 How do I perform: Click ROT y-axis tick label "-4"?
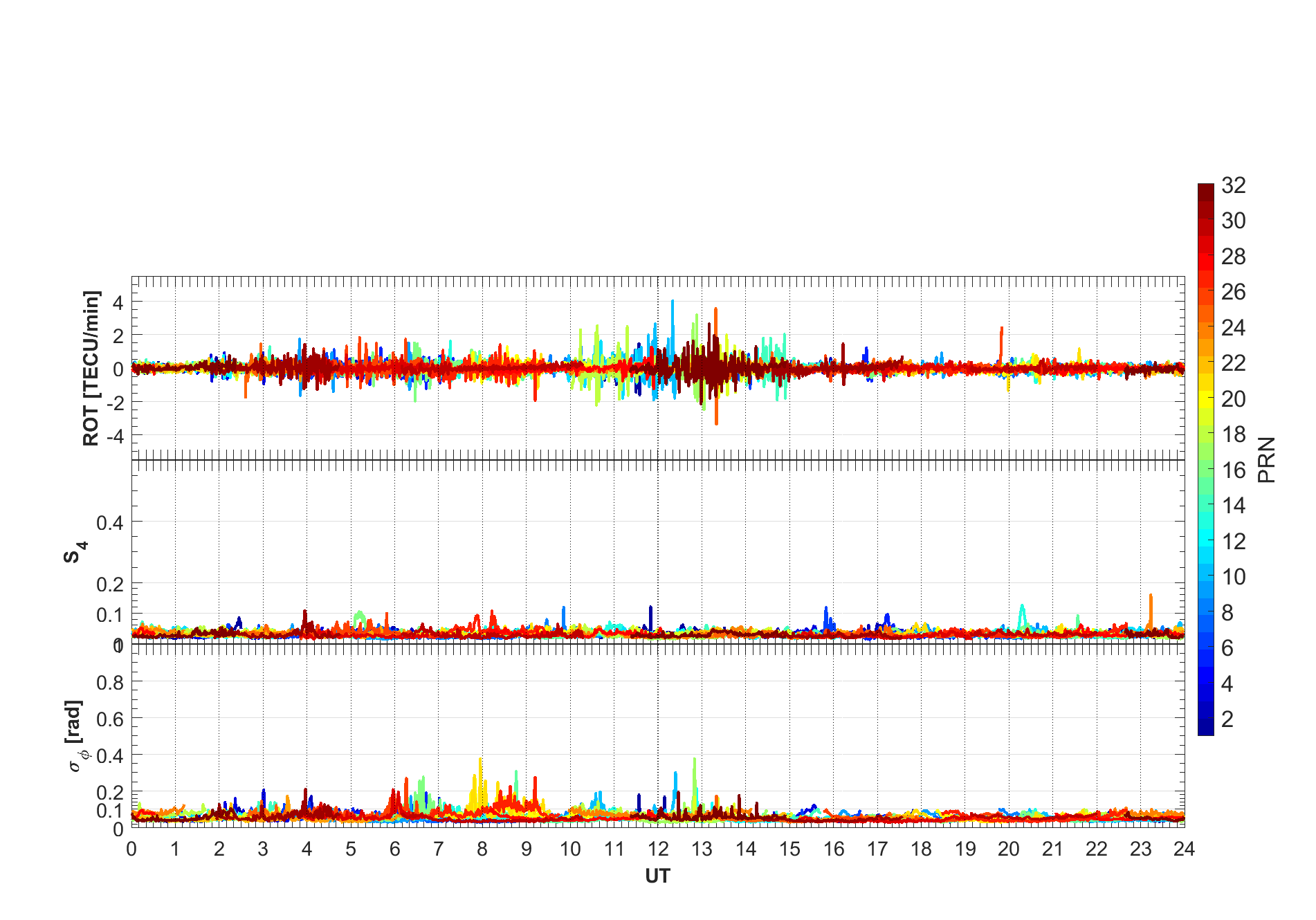pyautogui.click(x=115, y=436)
